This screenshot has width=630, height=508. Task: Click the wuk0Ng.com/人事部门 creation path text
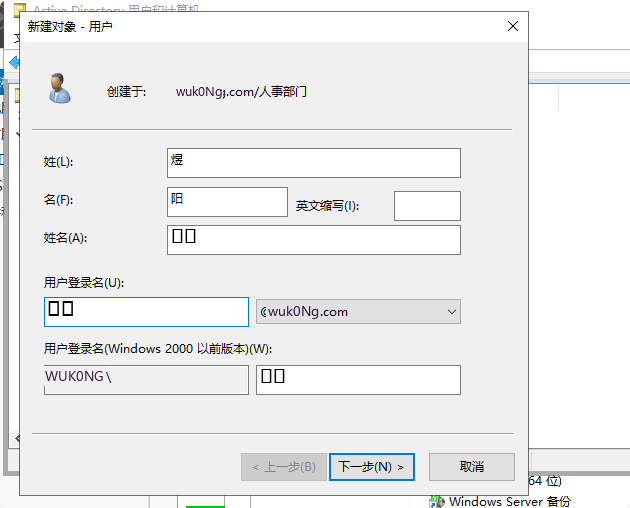click(241, 92)
